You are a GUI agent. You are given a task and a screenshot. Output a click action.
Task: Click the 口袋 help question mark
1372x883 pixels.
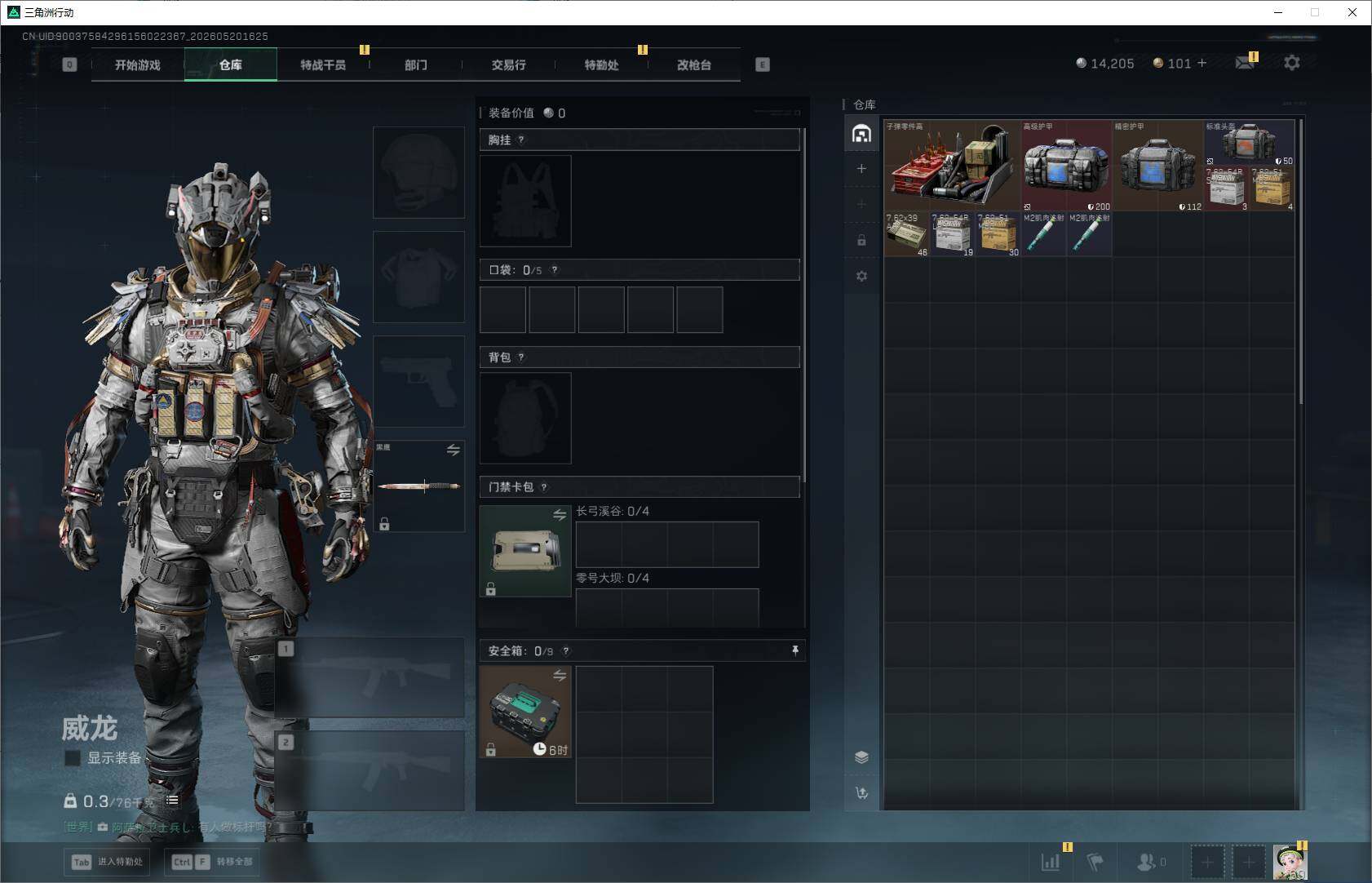click(x=555, y=270)
